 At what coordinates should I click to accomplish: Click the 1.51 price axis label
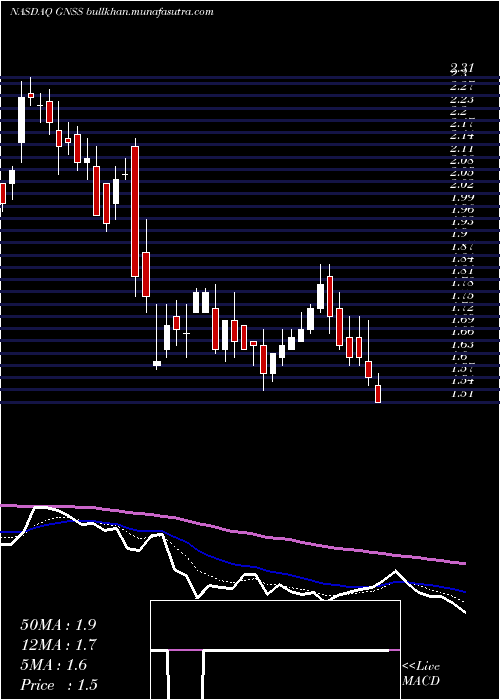[462, 393]
